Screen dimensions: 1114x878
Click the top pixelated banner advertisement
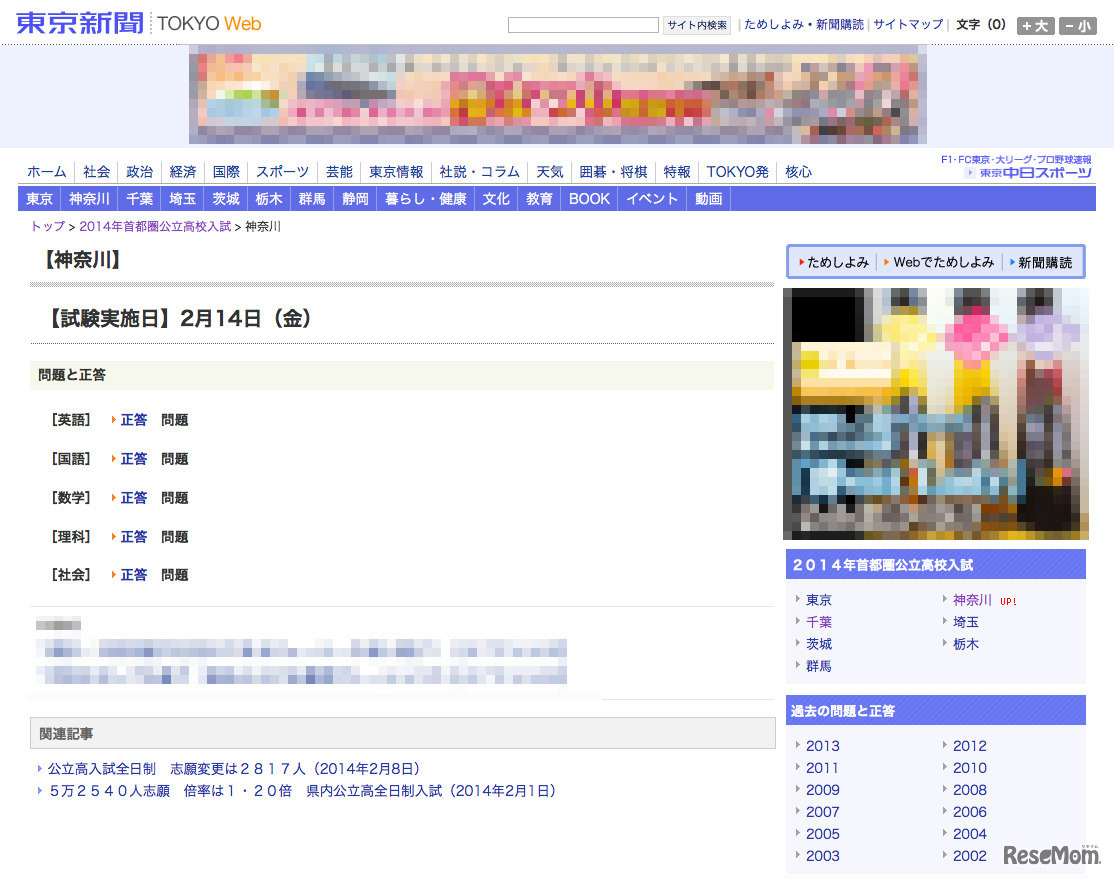point(558,94)
